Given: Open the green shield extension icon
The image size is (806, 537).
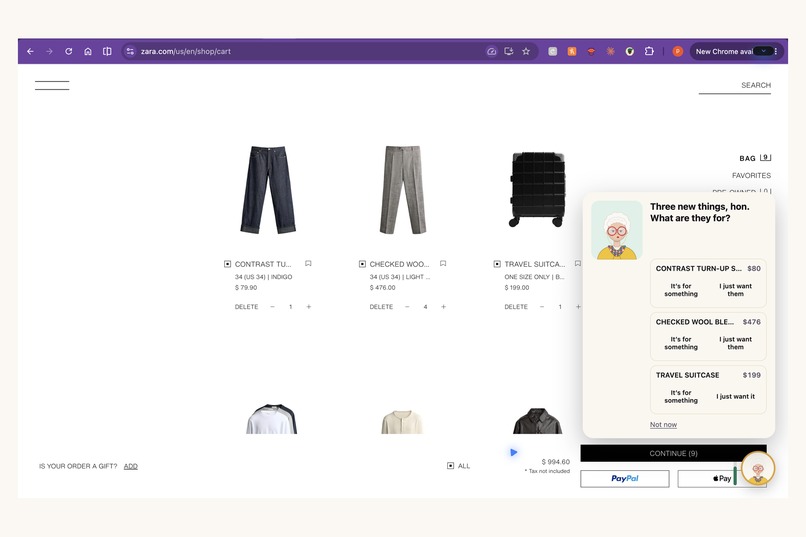Looking at the screenshot, I should pos(630,51).
